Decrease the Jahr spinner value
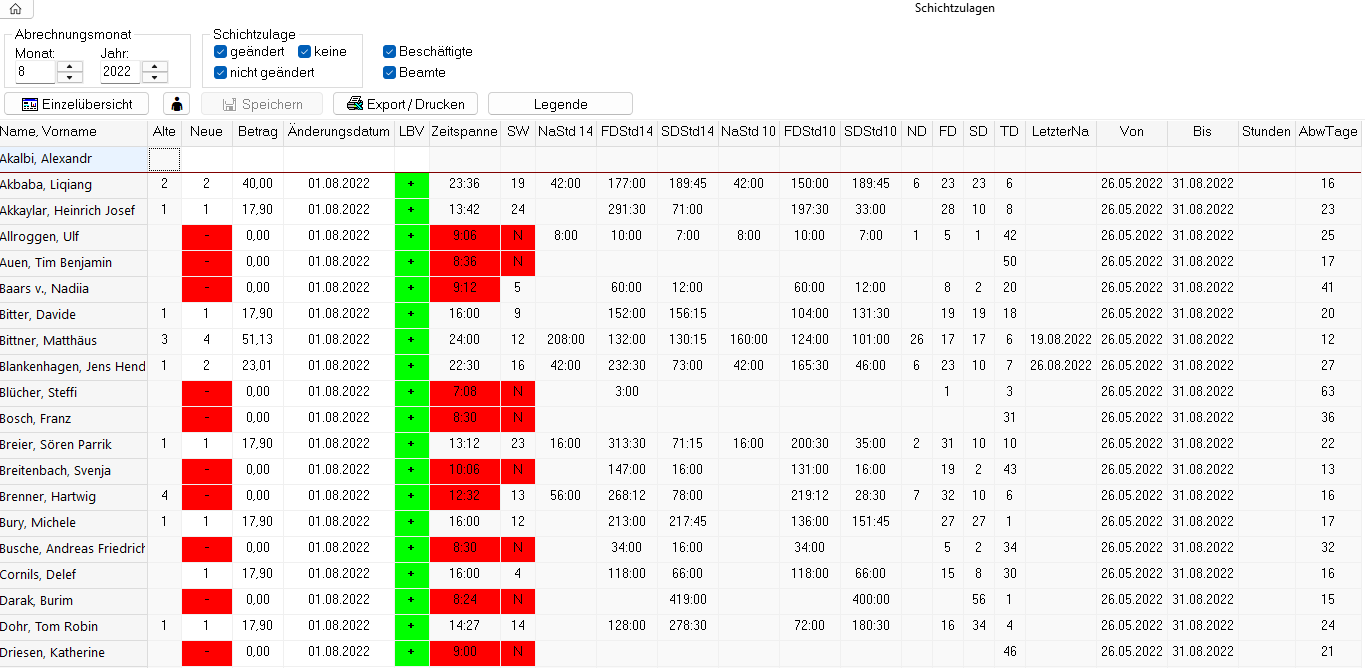 coord(155,77)
